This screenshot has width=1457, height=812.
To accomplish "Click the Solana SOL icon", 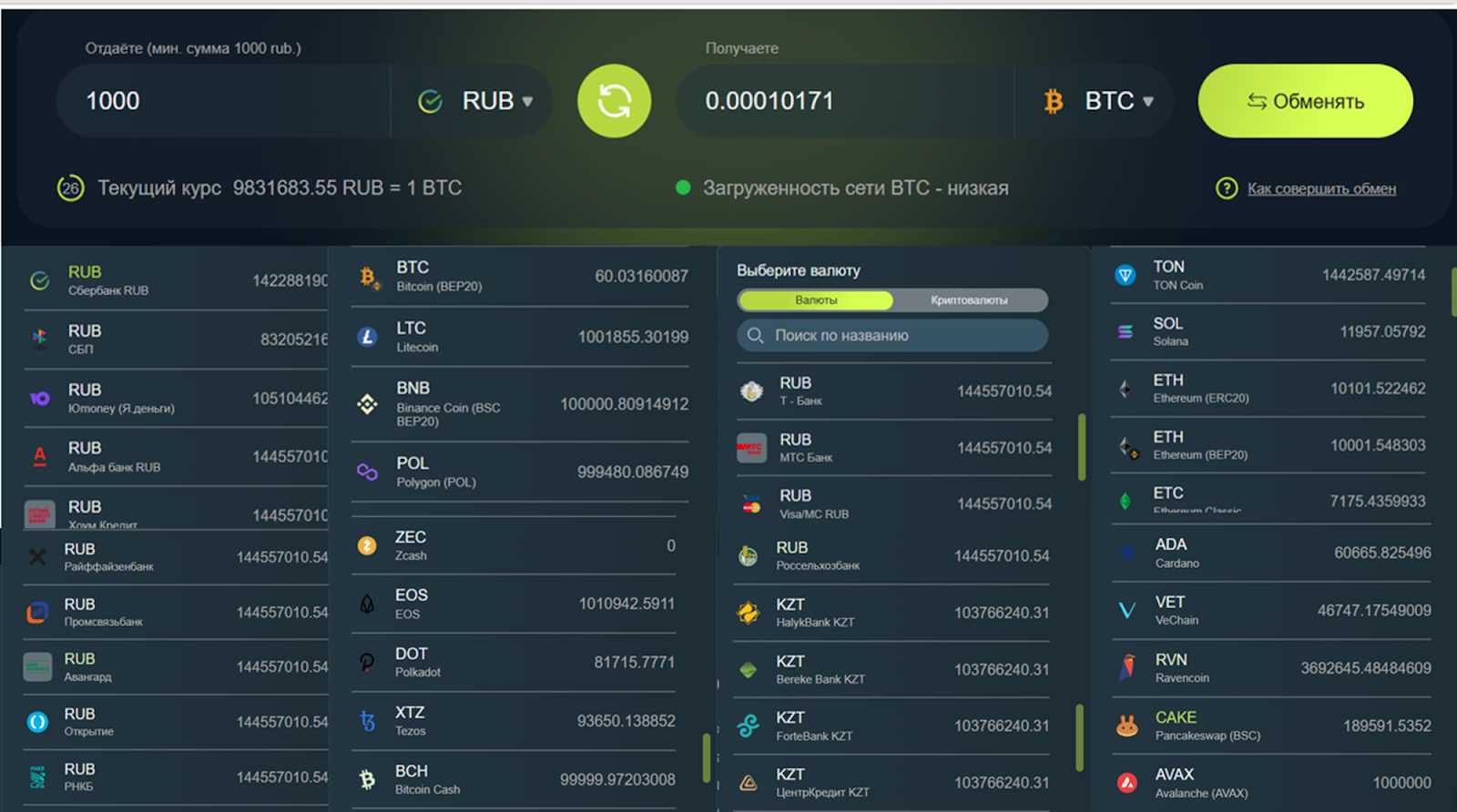I will pyautogui.click(x=1126, y=331).
